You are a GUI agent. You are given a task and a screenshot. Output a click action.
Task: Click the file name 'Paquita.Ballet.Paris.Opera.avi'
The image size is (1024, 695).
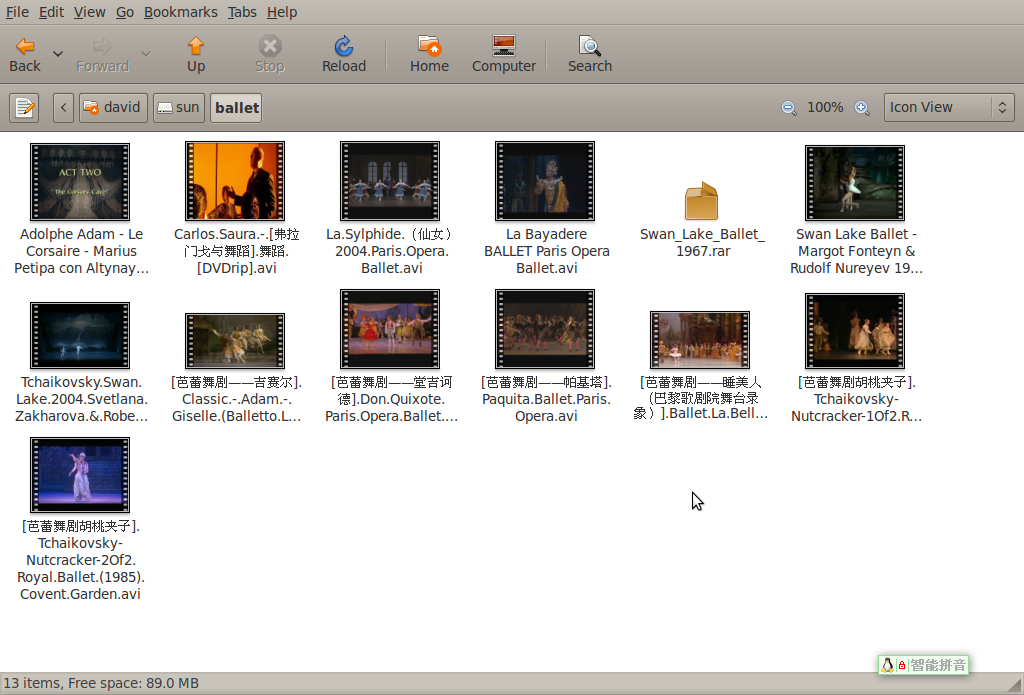tap(547, 399)
